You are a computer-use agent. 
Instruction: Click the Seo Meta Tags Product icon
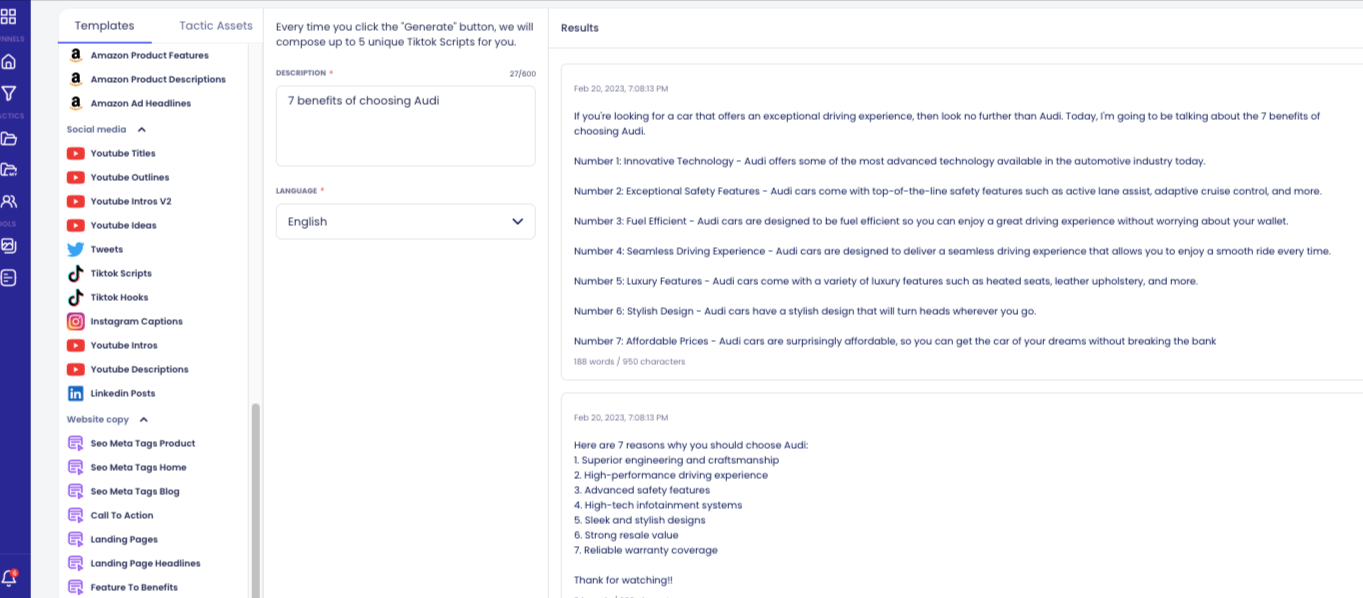click(75, 443)
